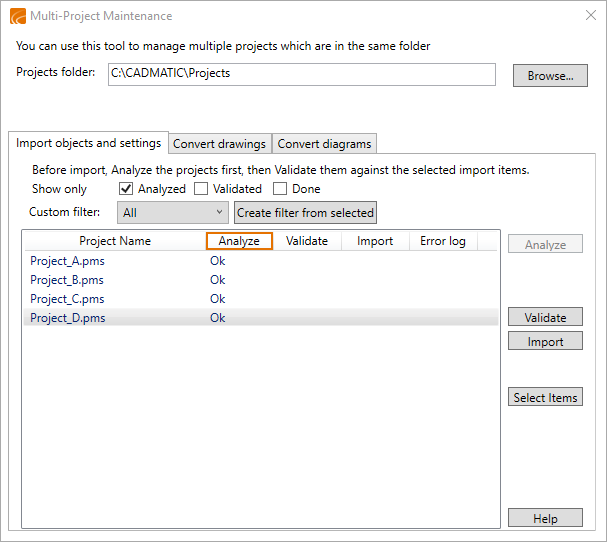This screenshot has height=542, width=607.
Task: Close the Multi-Project Maintenance dialog
Action: (x=590, y=16)
